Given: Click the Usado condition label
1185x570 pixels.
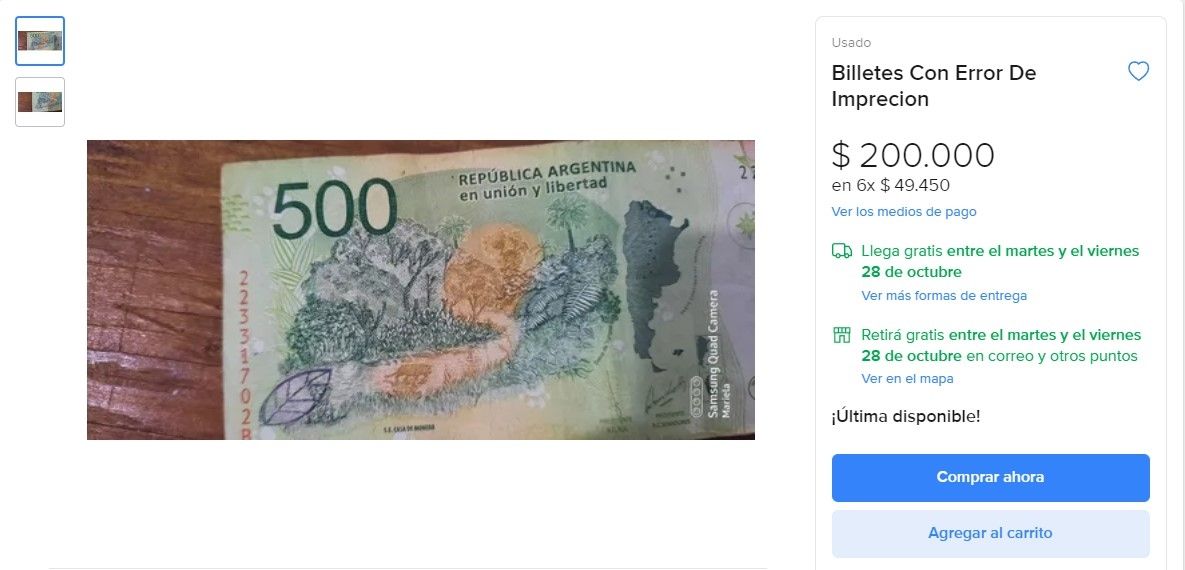Looking at the screenshot, I should click(851, 43).
